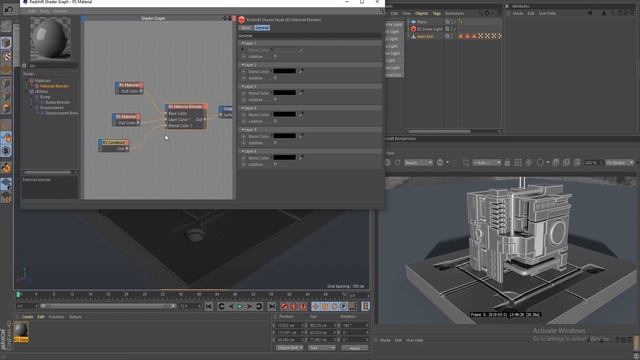Click the keyframe selection red question button
The width and height of the screenshot is (640, 360).
pyautogui.click(x=303, y=306)
